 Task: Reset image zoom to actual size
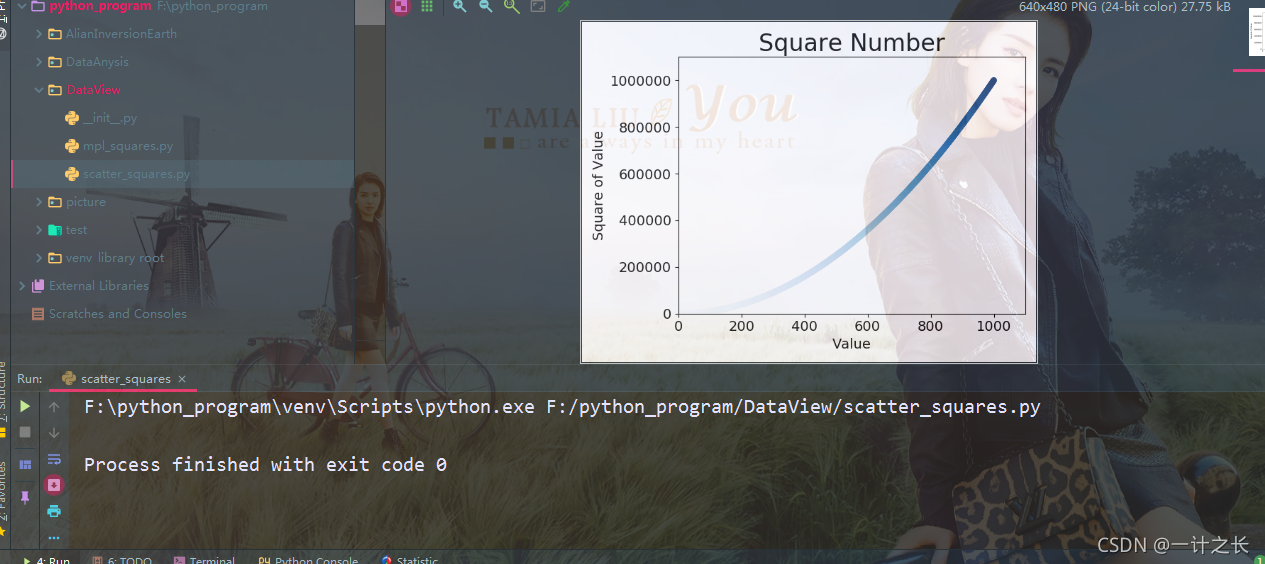pos(512,6)
